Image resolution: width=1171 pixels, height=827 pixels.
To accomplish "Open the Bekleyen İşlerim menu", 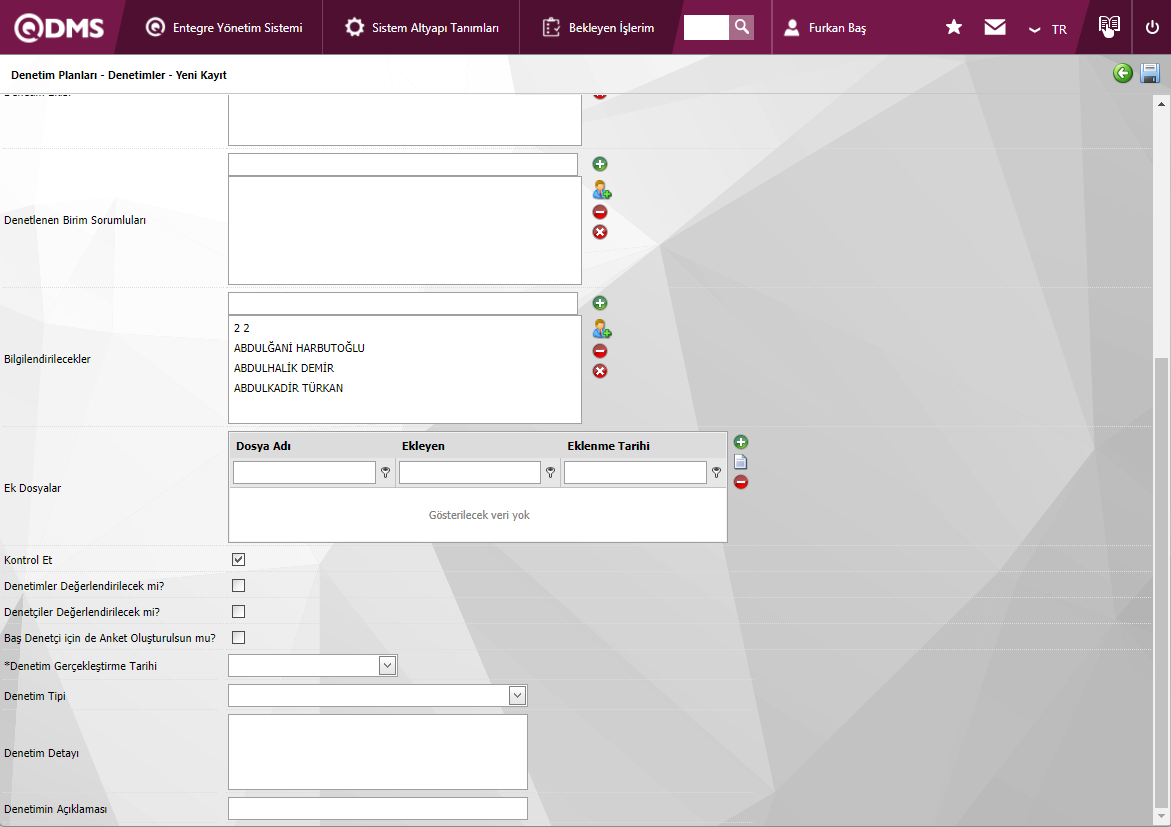I will 599,28.
